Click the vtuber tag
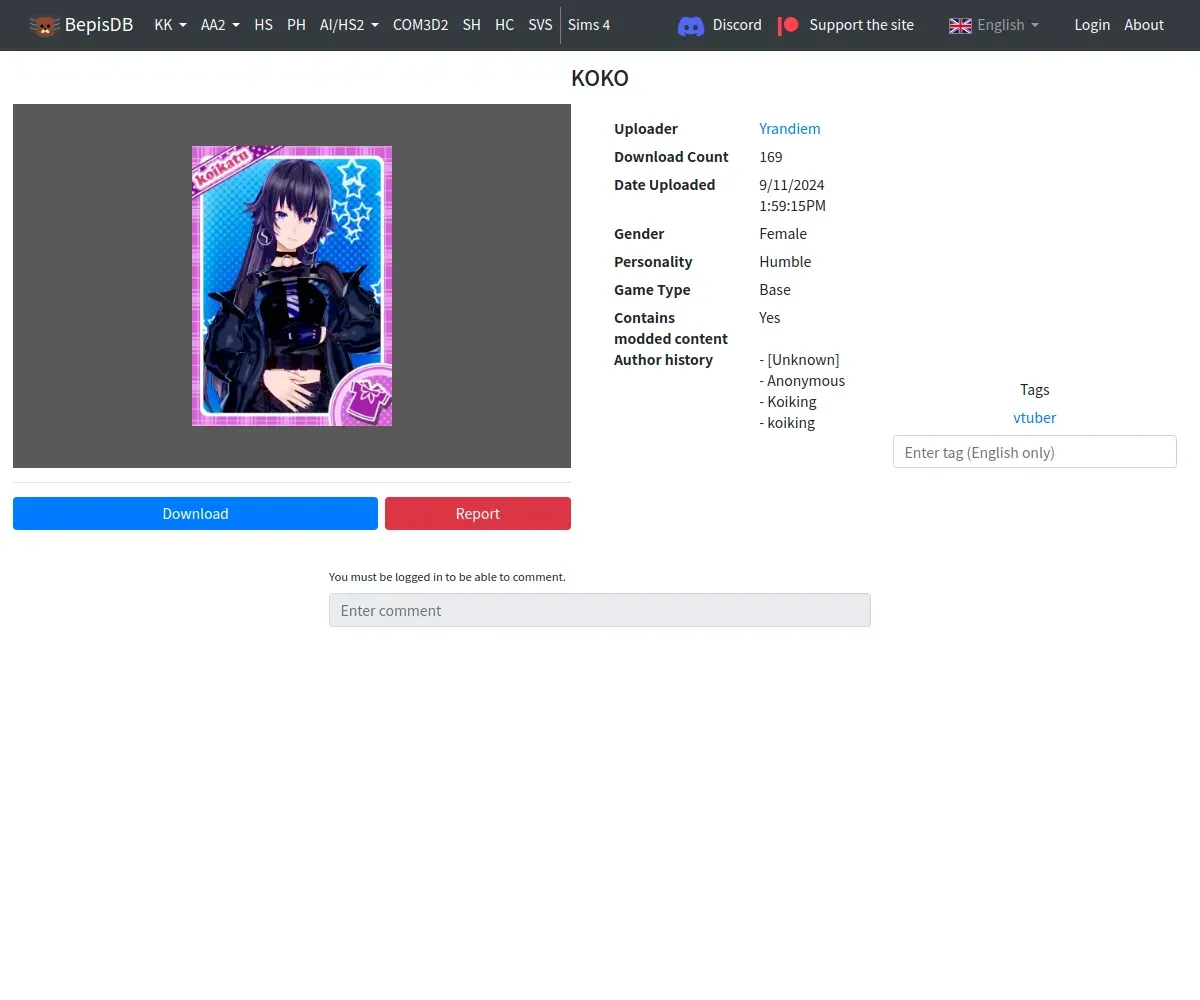Viewport: 1200px width, 1000px height. coord(1035,418)
